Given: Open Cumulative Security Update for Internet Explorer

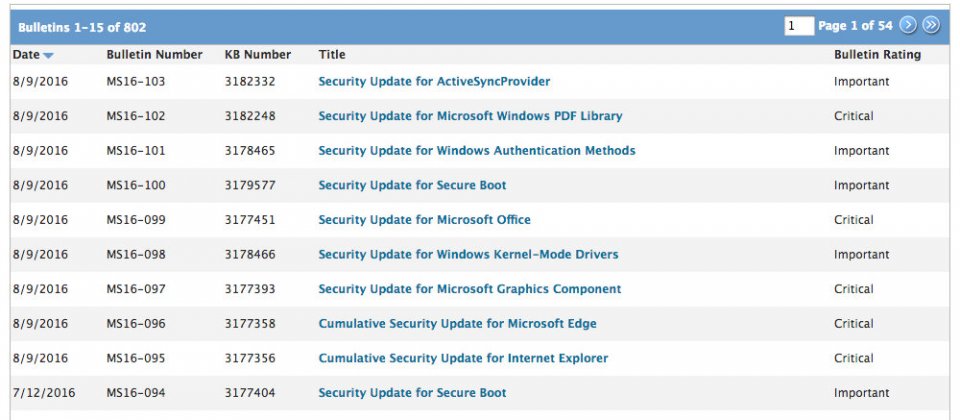Looking at the screenshot, I should tap(463, 358).
